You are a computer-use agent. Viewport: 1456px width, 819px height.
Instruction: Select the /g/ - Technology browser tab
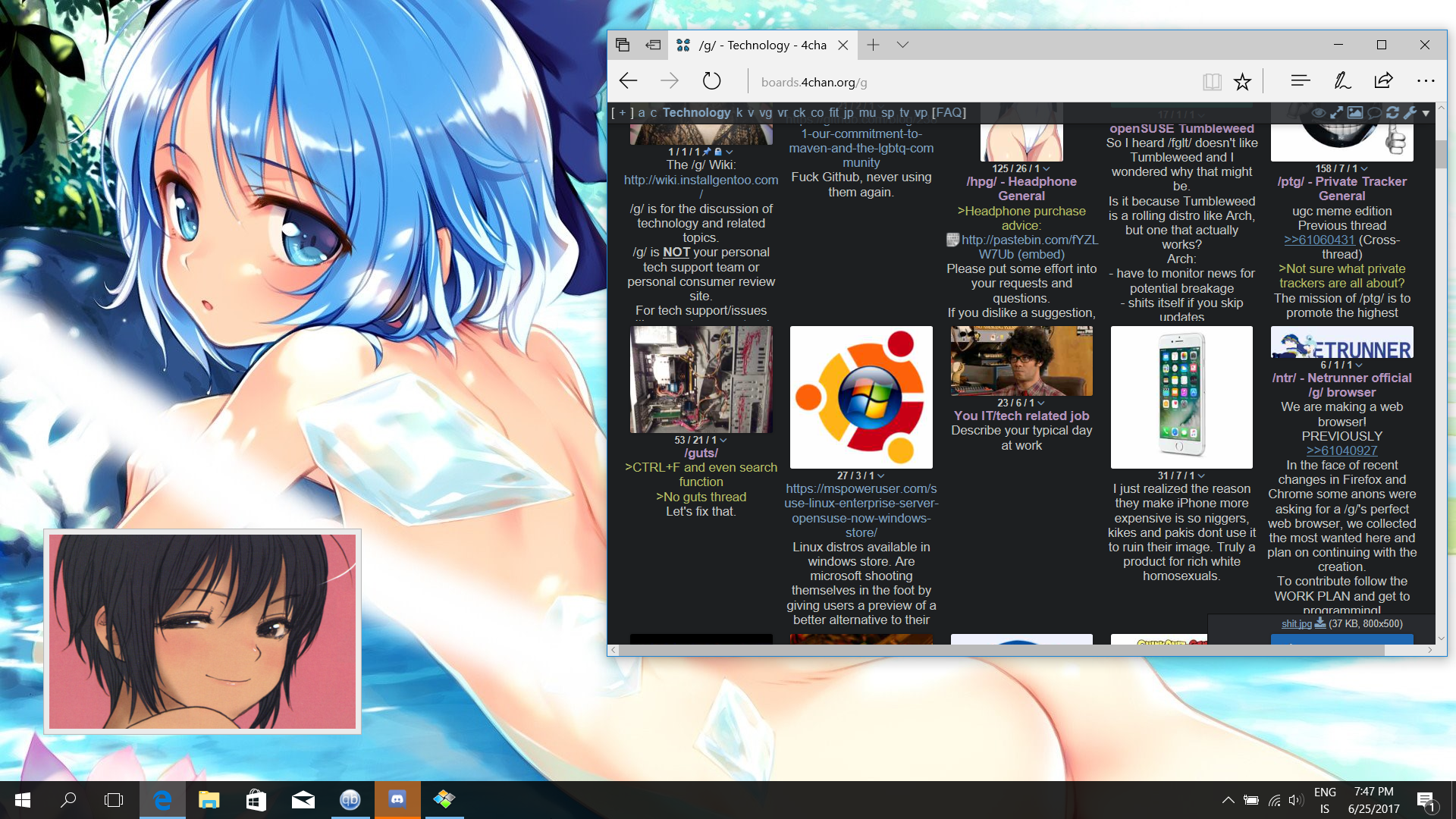[x=761, y=45]
